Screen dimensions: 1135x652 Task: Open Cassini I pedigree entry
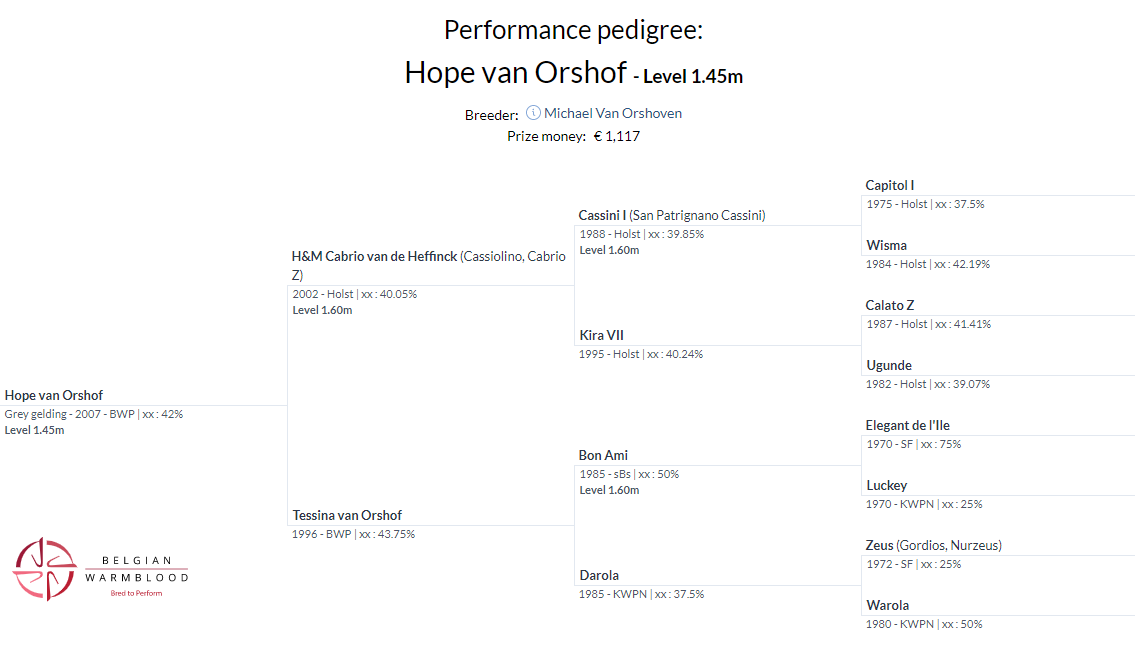pyautogui.click(x=603, y=215)
